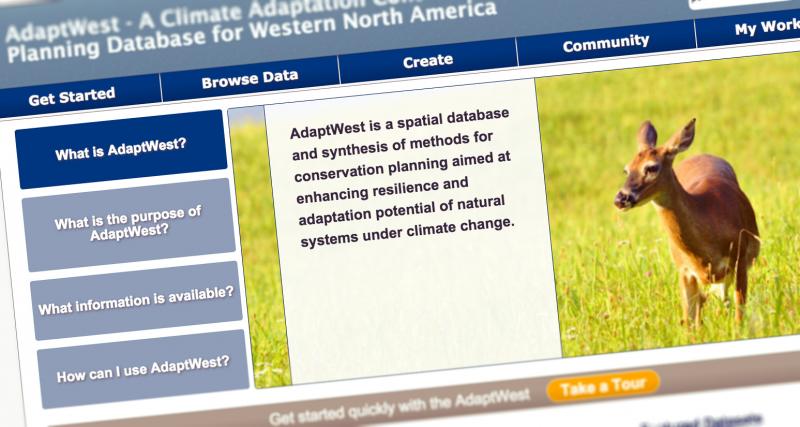Select the Create navigation item
The width and height of the screenshot is (800, 427).
[427, 61]
